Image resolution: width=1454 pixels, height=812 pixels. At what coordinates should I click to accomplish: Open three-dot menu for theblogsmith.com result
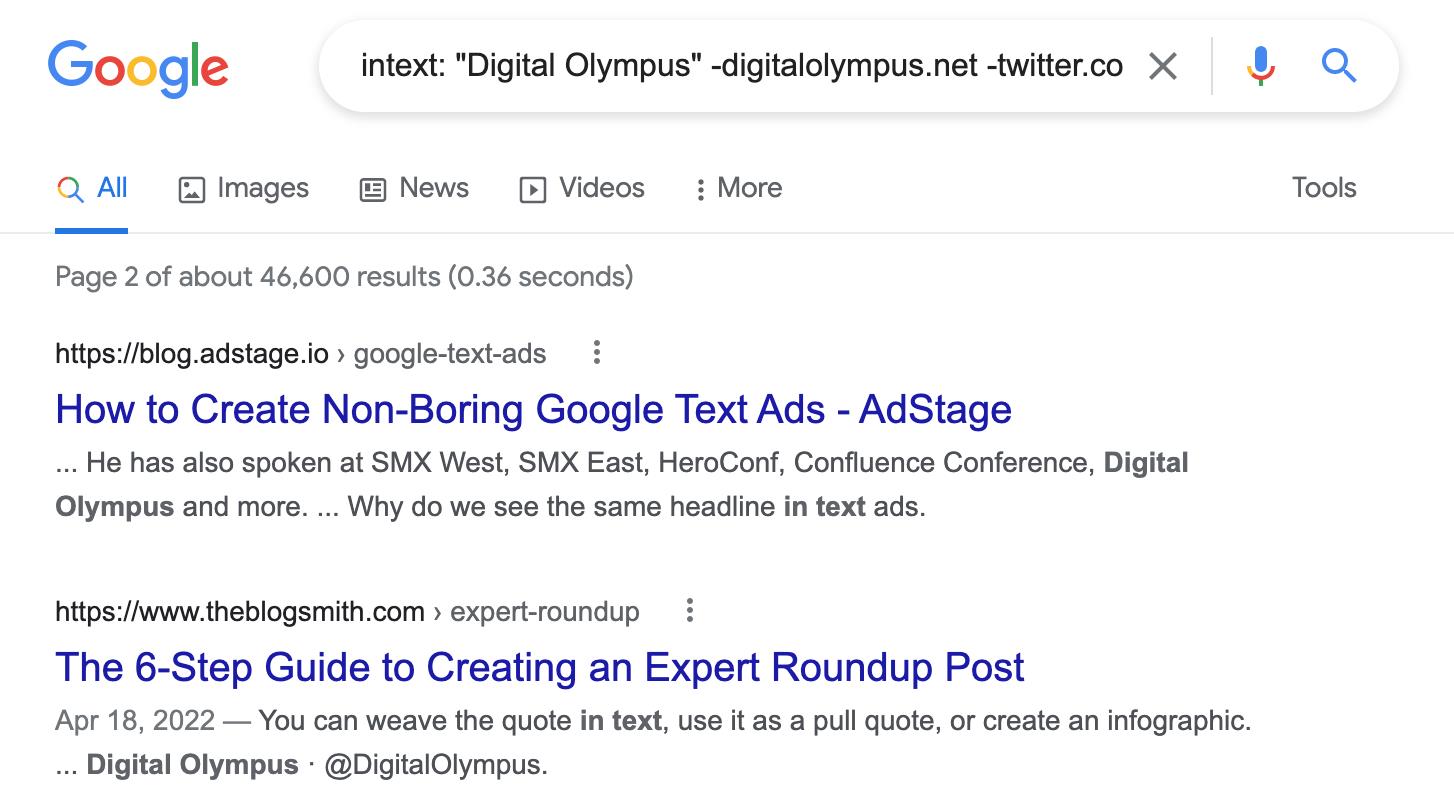[x=689, y=611]
